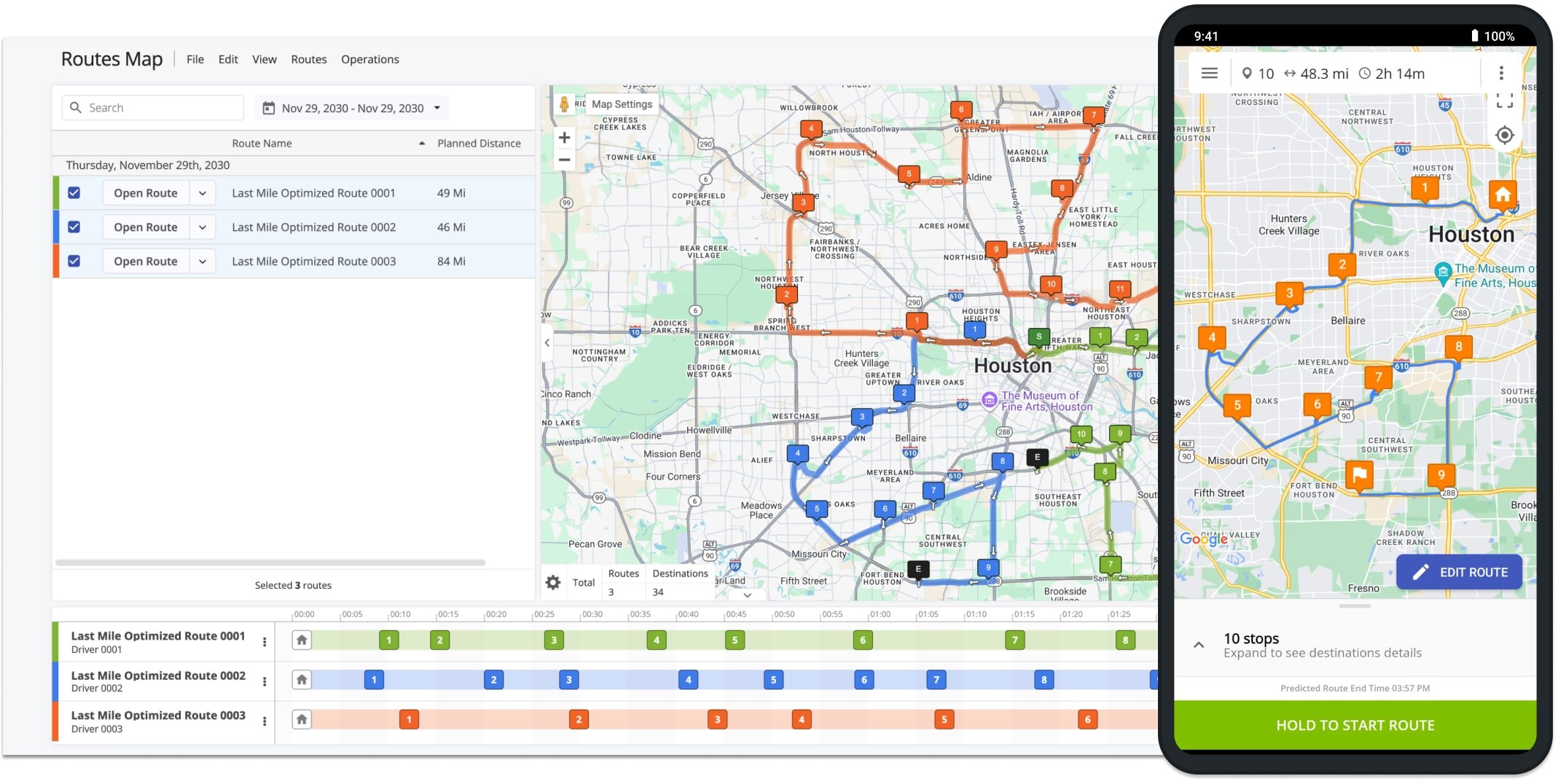Click home icon on Route 0001 timeline

coord(302,640)
